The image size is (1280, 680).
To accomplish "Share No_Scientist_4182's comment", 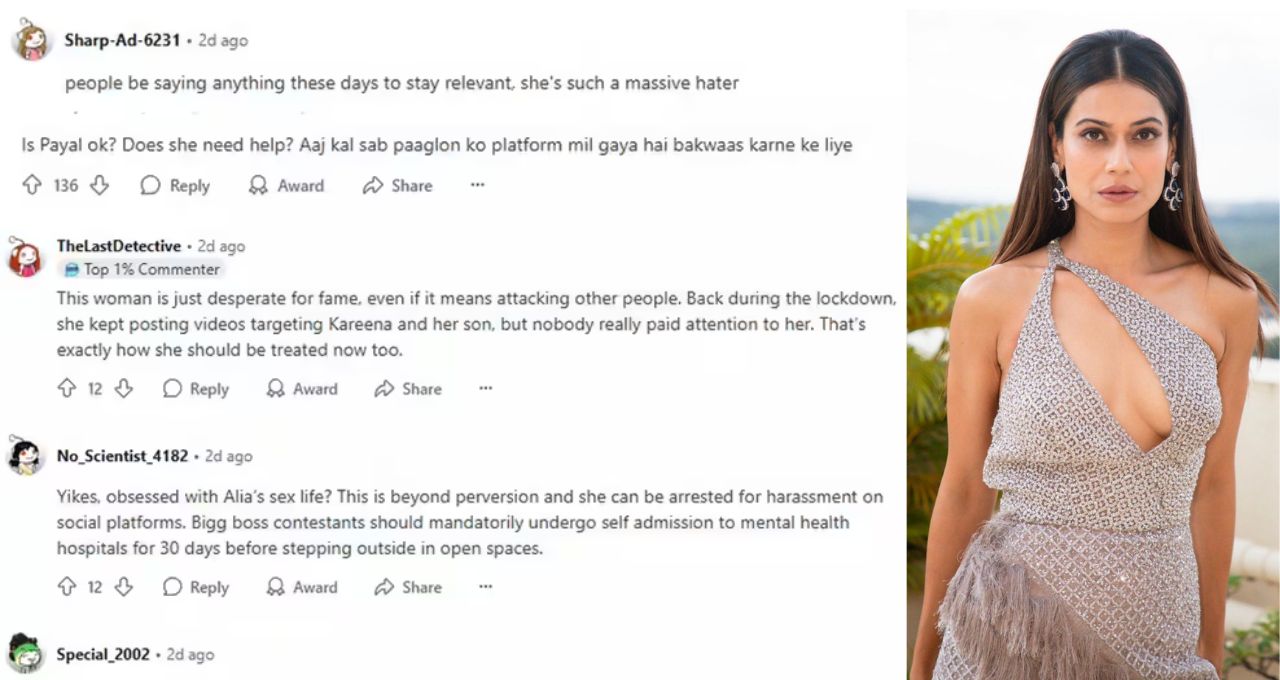I will coord(408,587).
